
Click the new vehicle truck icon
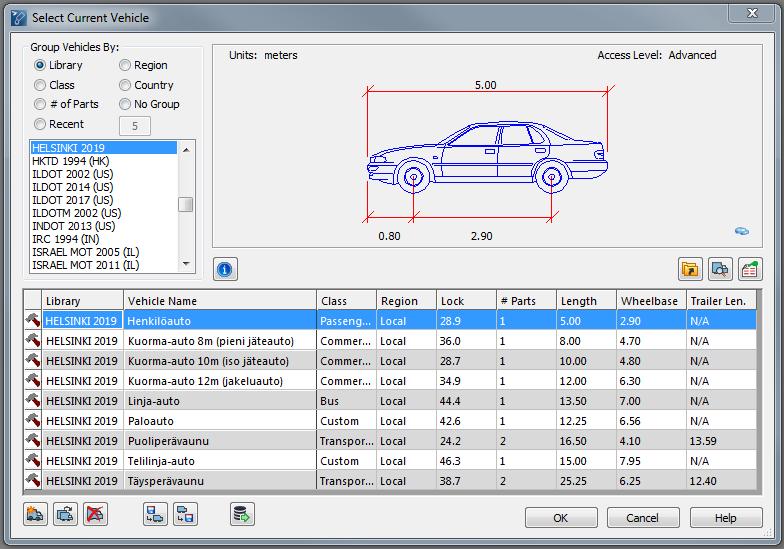click(x=36, y=514)
